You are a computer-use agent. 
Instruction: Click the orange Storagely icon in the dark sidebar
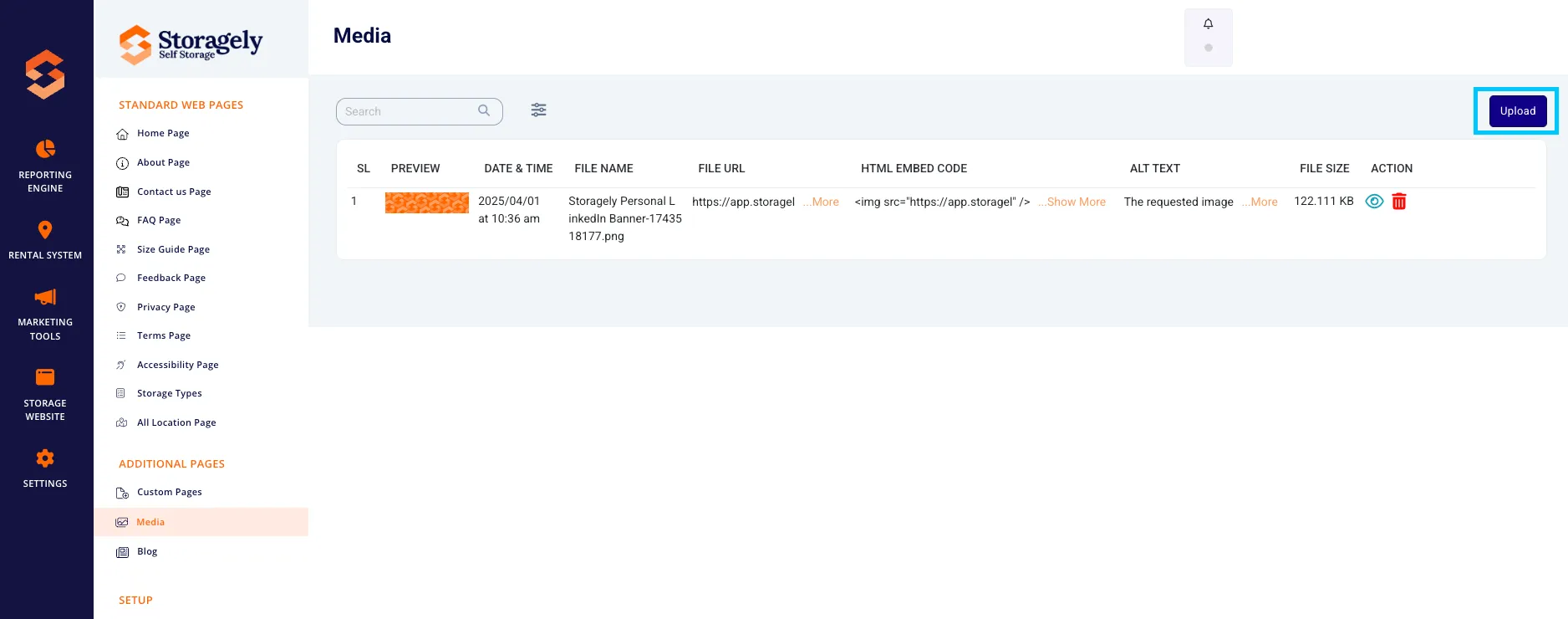[45, 74]
